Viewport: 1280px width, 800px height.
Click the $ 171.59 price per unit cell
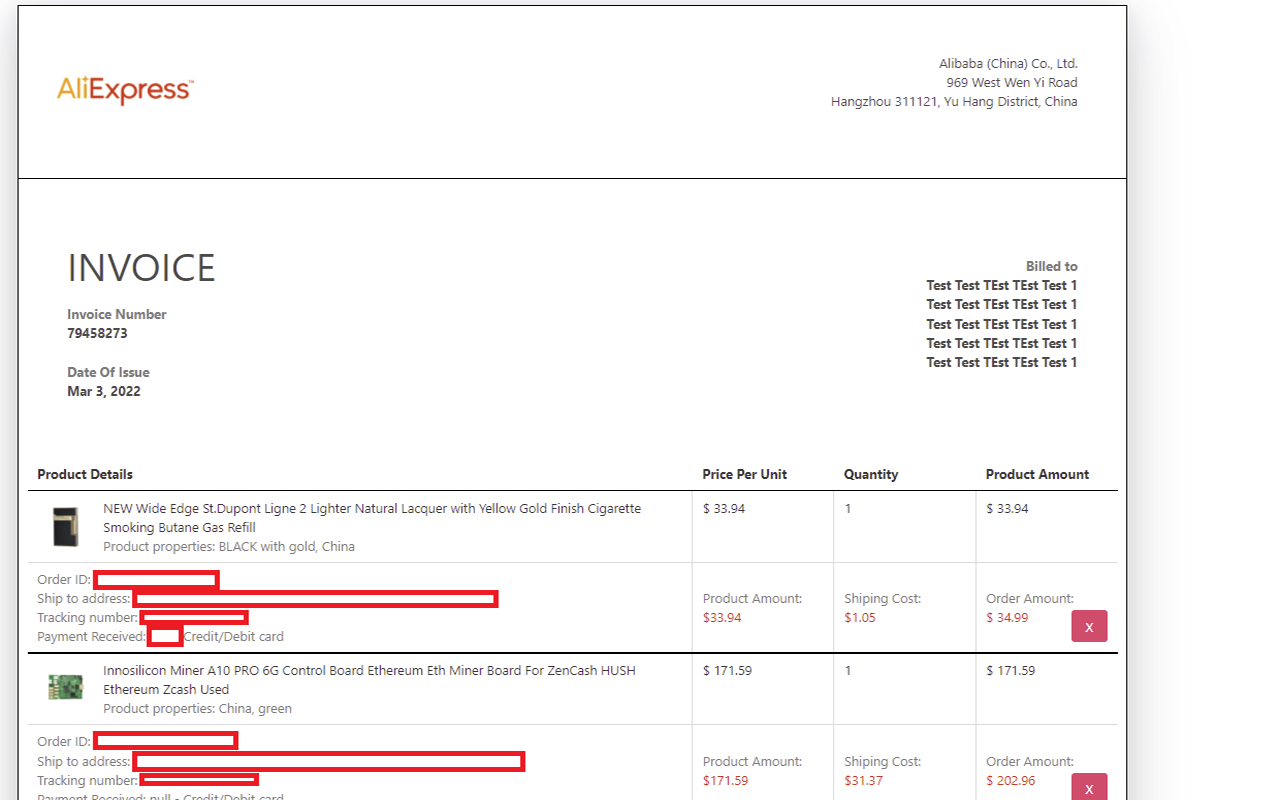tap(727, 670)
